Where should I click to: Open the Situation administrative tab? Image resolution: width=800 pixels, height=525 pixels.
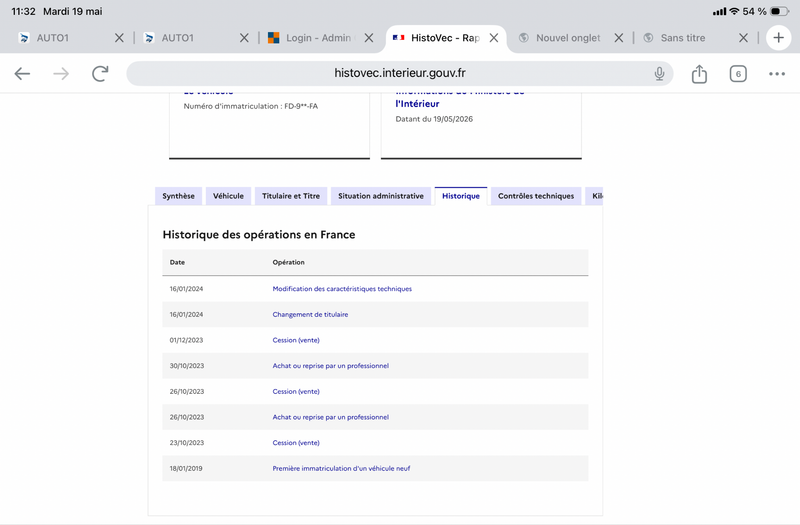pos(381,196)
